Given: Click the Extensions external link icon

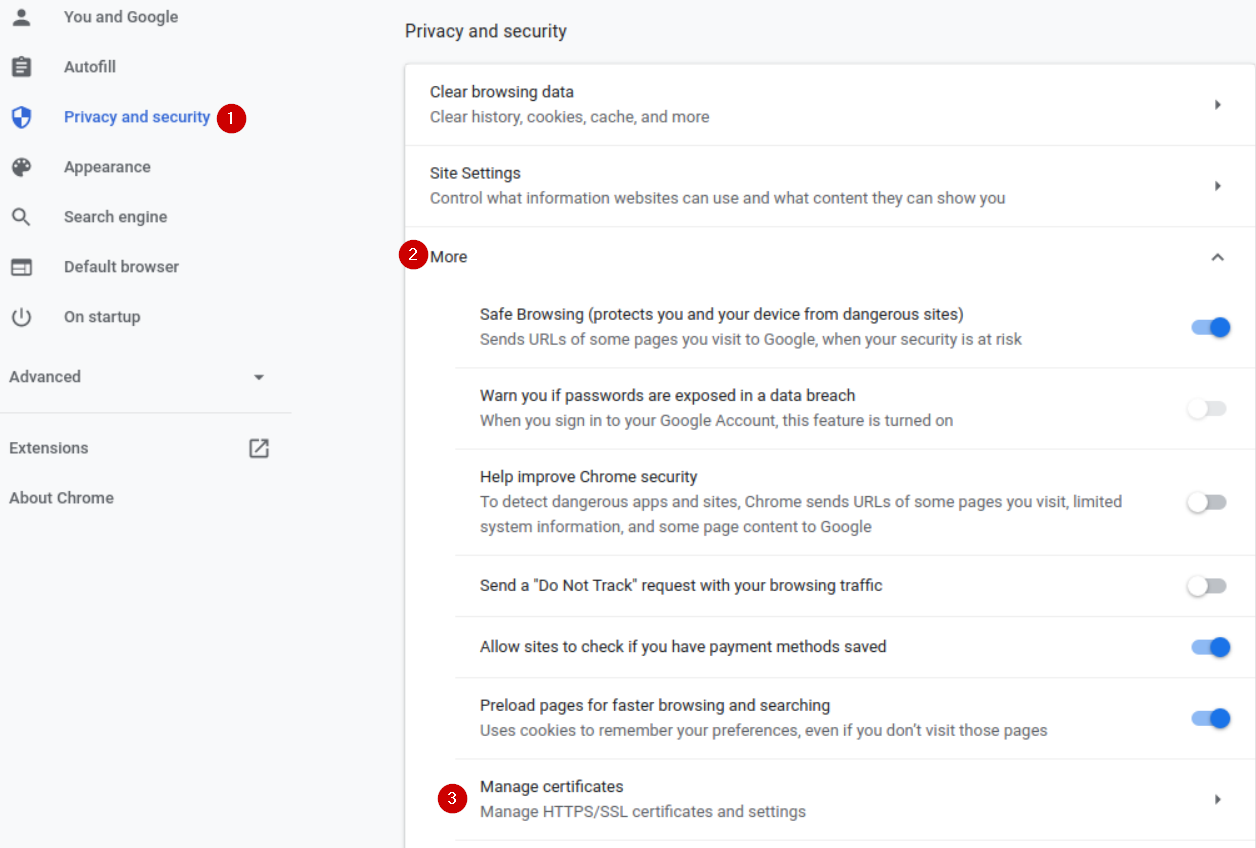Looking at the screenshot, I should click(x=259, y=448).
